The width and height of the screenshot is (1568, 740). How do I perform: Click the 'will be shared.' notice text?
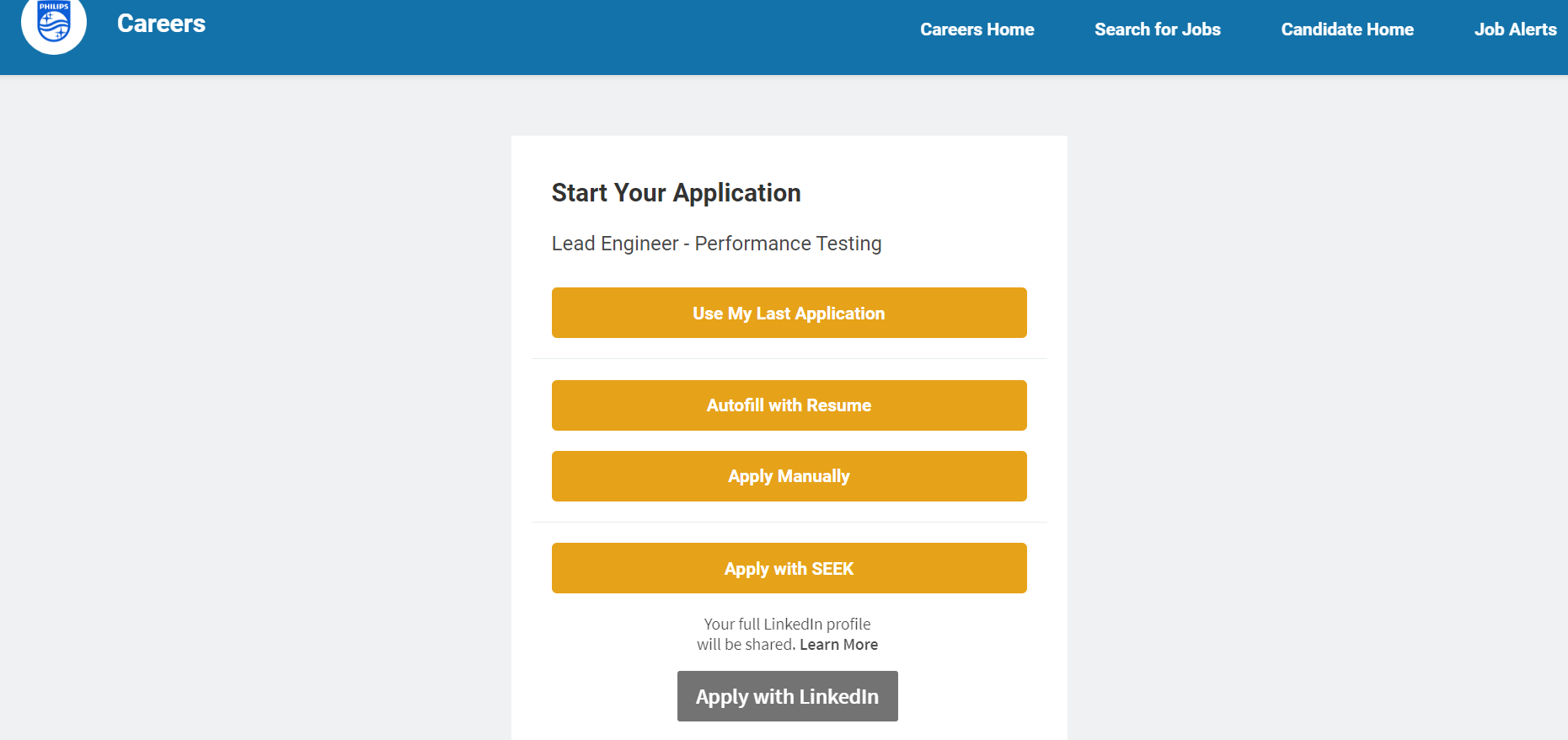click(x=746, y=645)
